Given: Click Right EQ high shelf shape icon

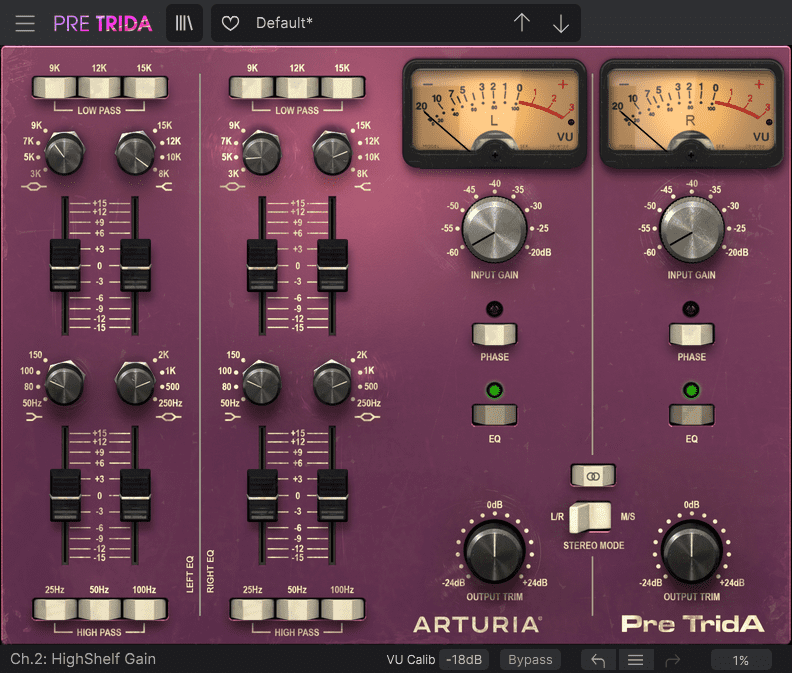Looking at the screenshot, I should coord(362,187).
